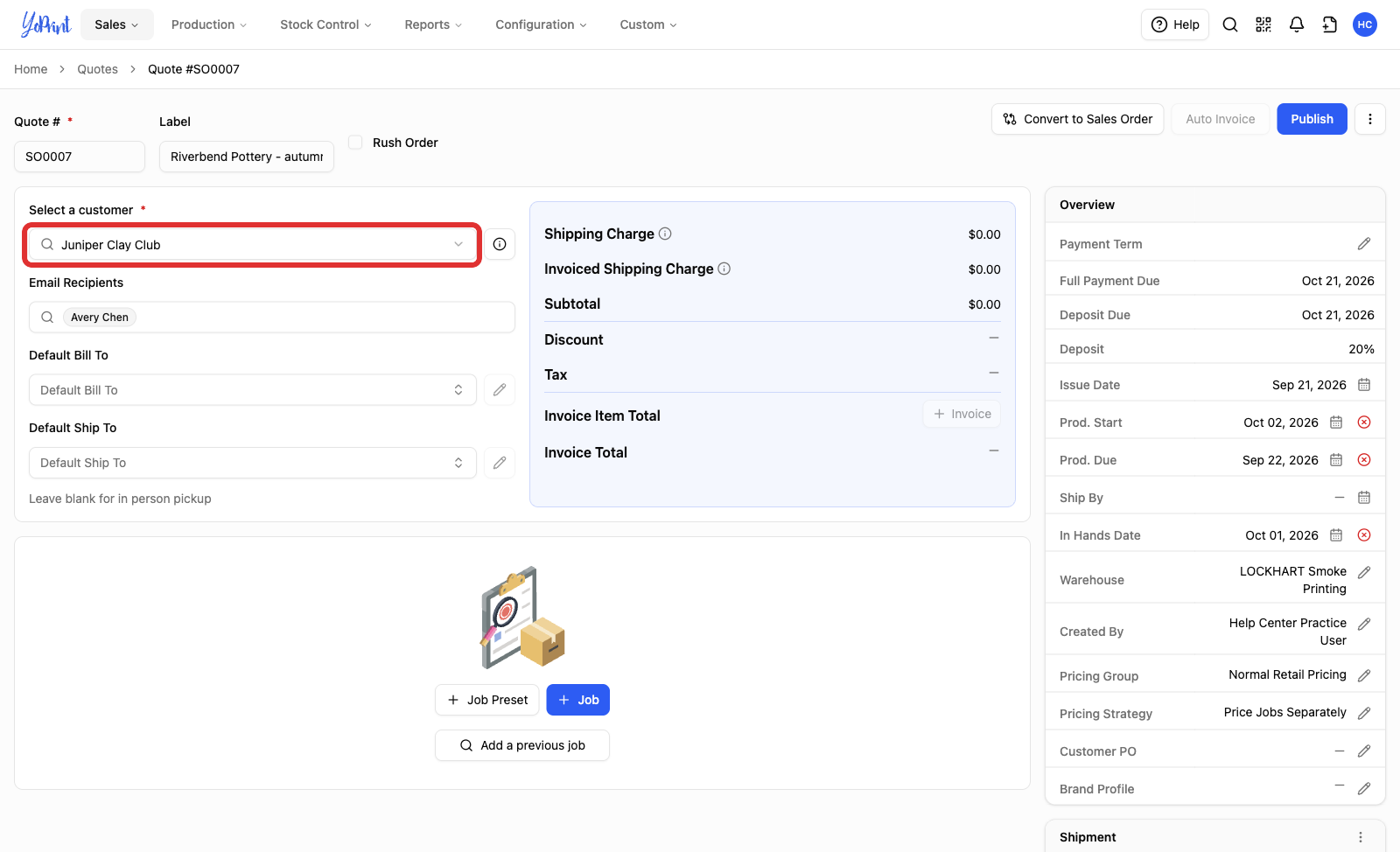Screen dimensions: 1400x852
Task: Open the Sales menu
Action: pyautogui.click(x=117, y=24)
